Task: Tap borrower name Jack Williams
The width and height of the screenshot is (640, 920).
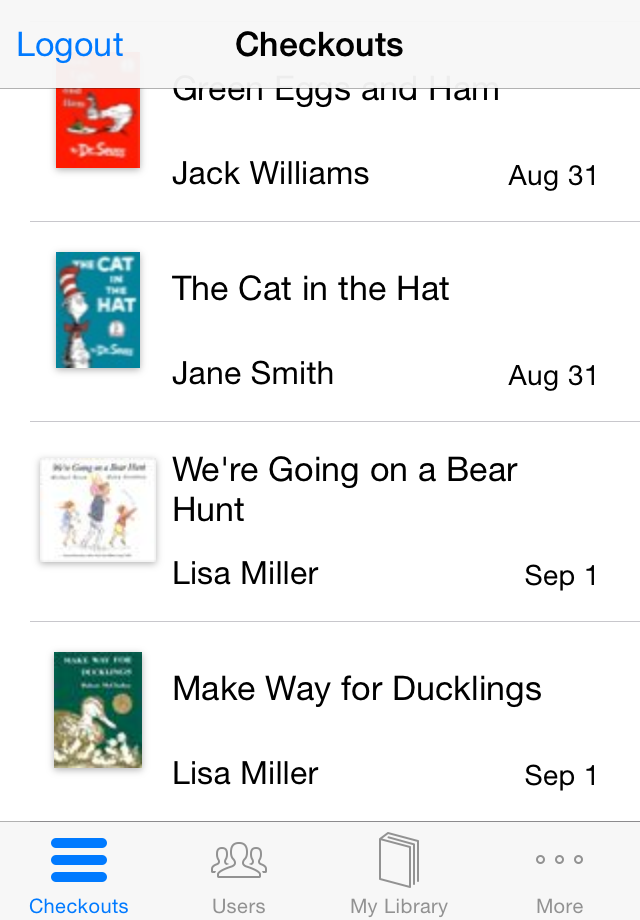Action: click(270, 174)
